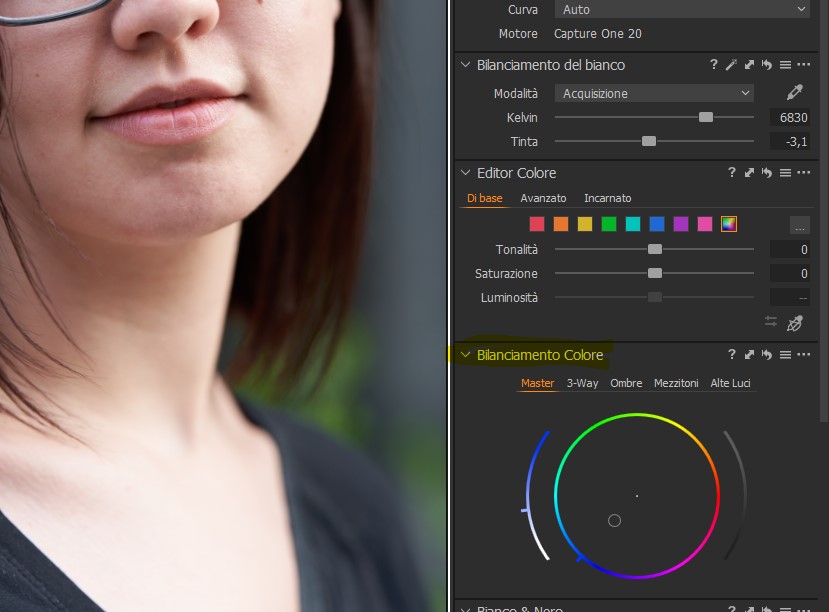Select the orange color swatch
829x612 pixels.
(560, 224)
